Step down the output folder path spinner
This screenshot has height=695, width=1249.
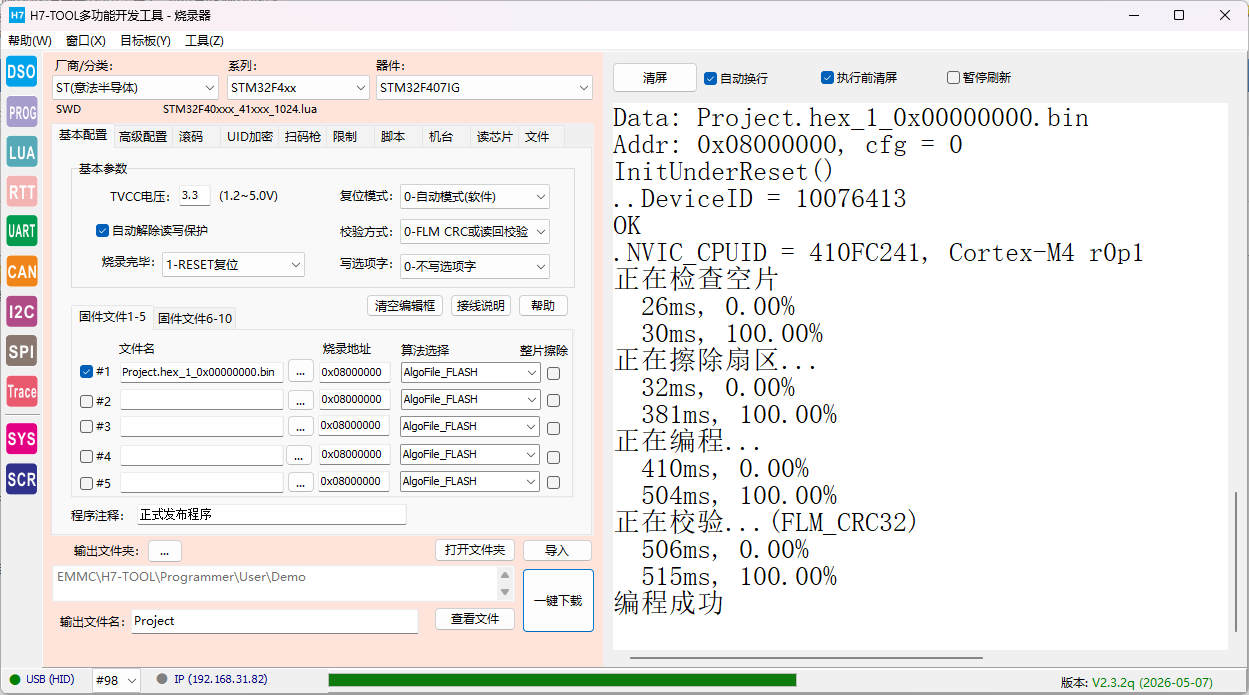click(505, 591)
